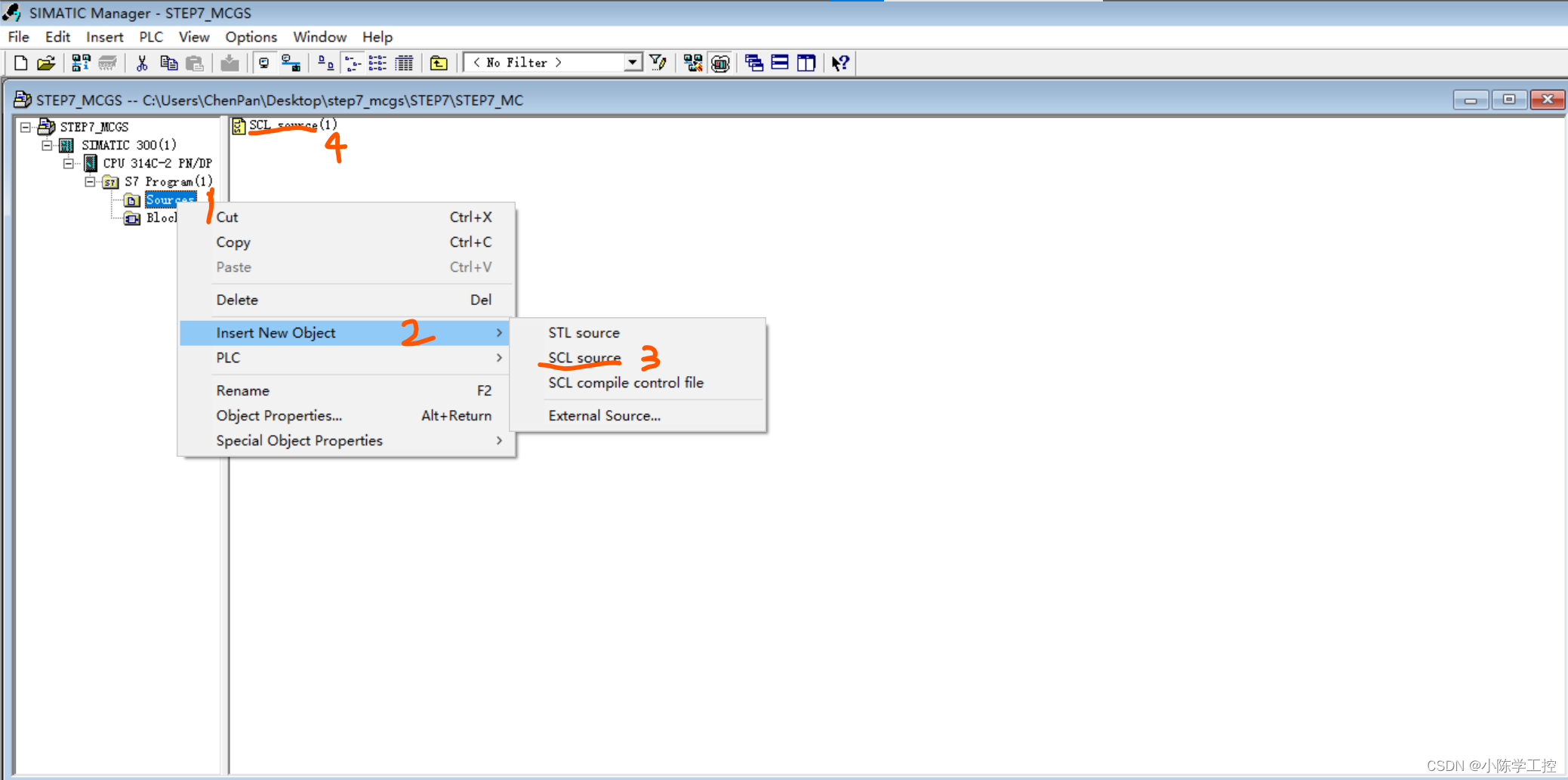Select the SCL source(1) file
The image size is (1568, 780).
point(293,125)
